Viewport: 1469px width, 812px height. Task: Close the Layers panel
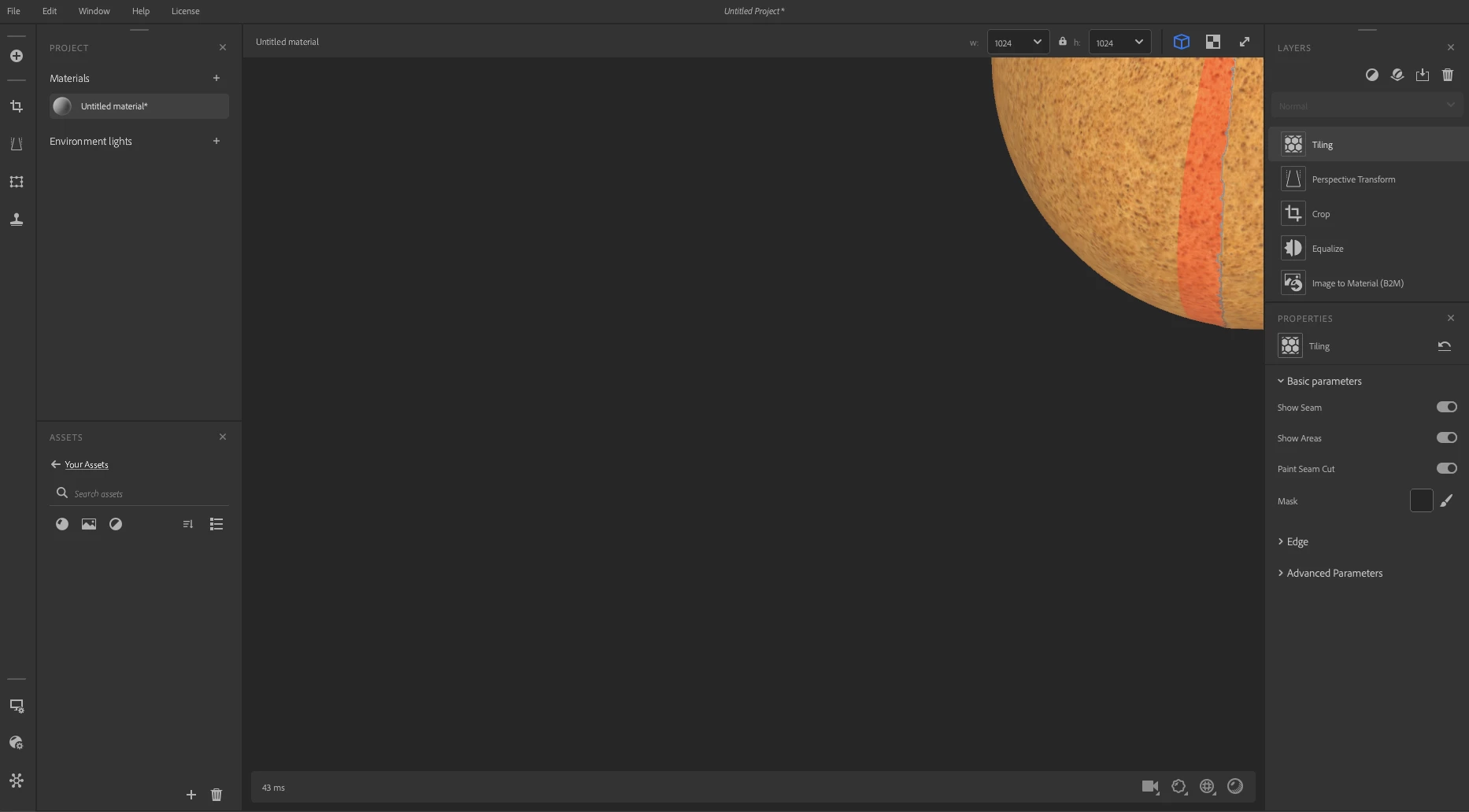[x=1451, y=47]
